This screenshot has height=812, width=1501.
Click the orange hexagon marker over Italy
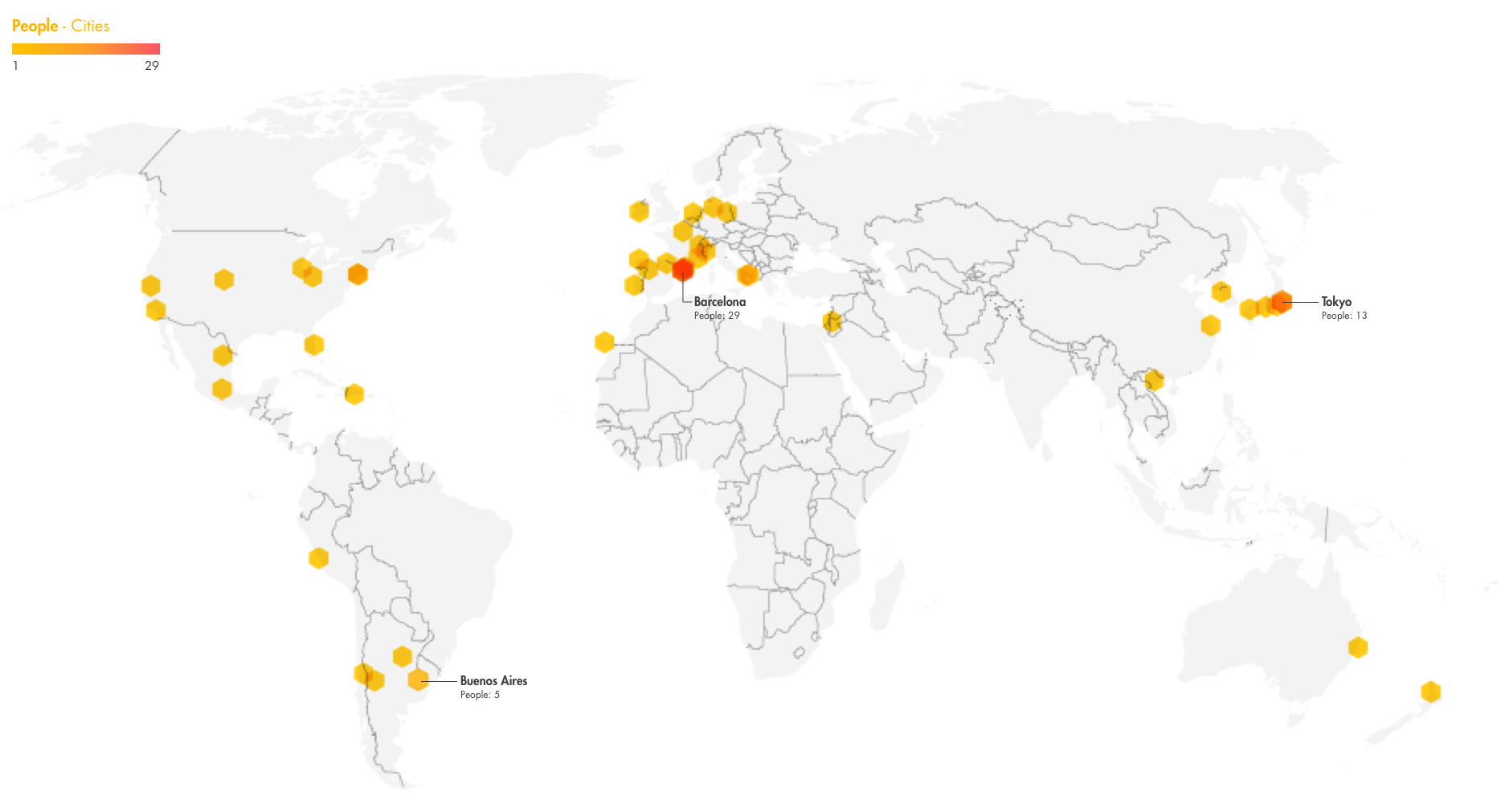point(747,275)
